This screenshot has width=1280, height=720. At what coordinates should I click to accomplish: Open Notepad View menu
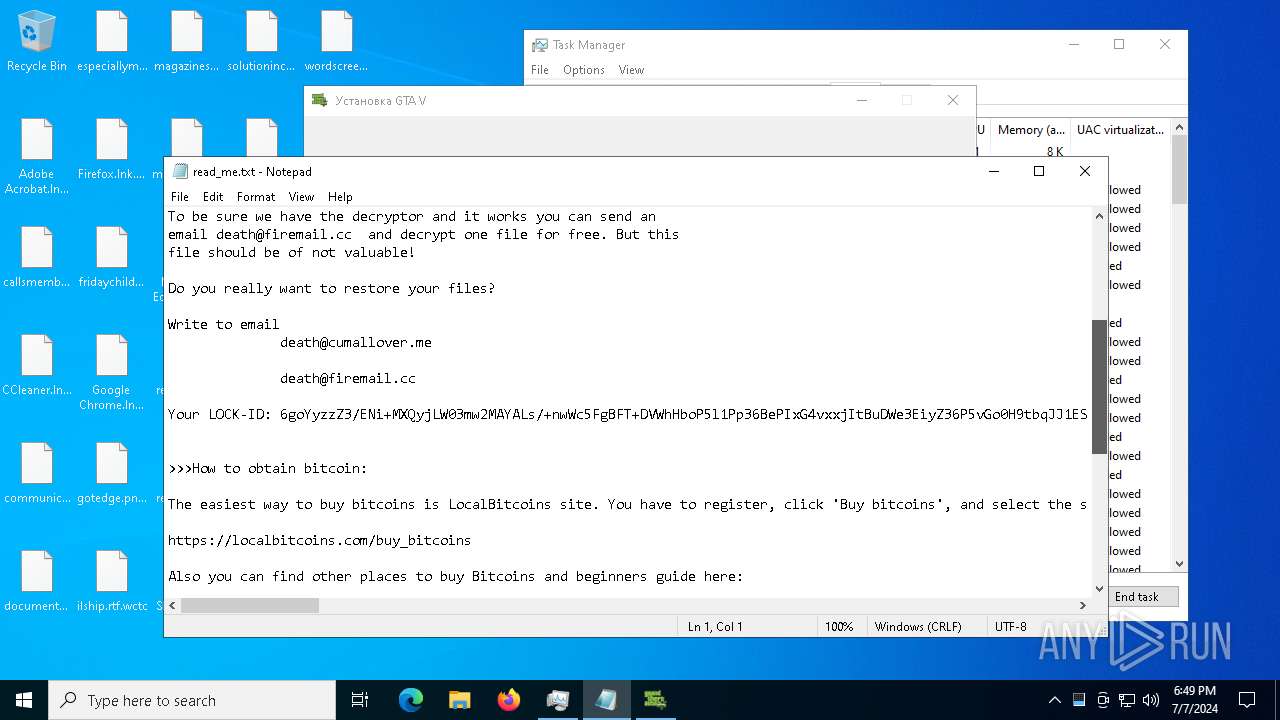(301, 197)
